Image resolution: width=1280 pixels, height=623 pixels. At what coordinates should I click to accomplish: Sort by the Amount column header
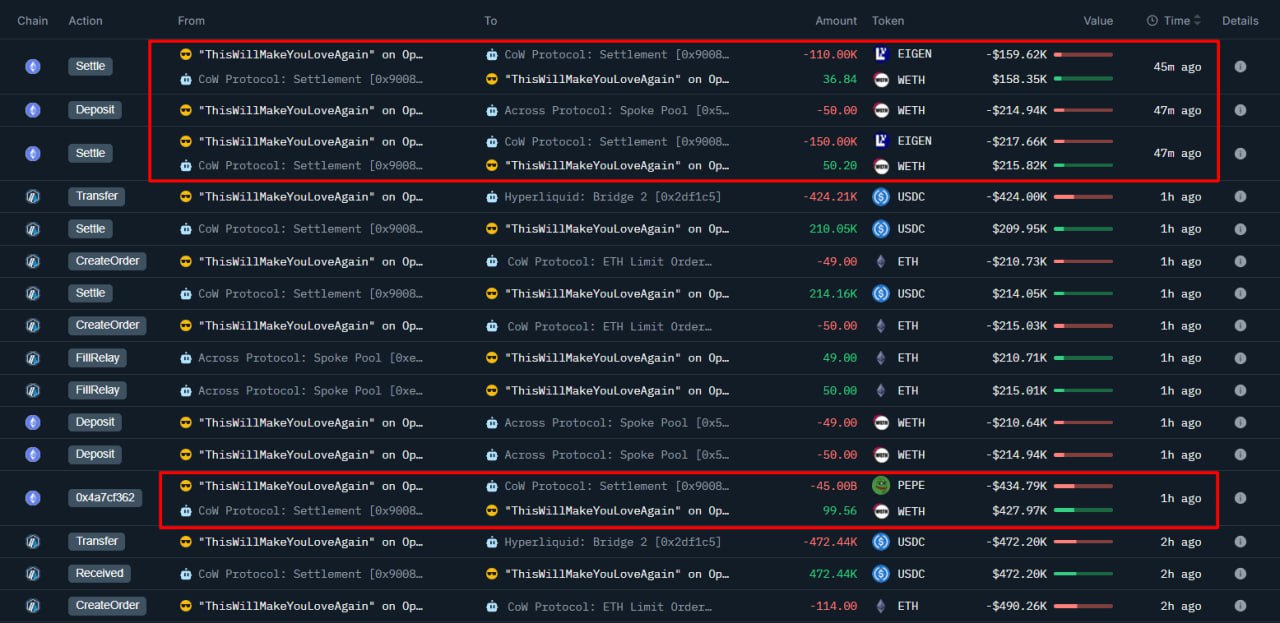pos(836,21)
